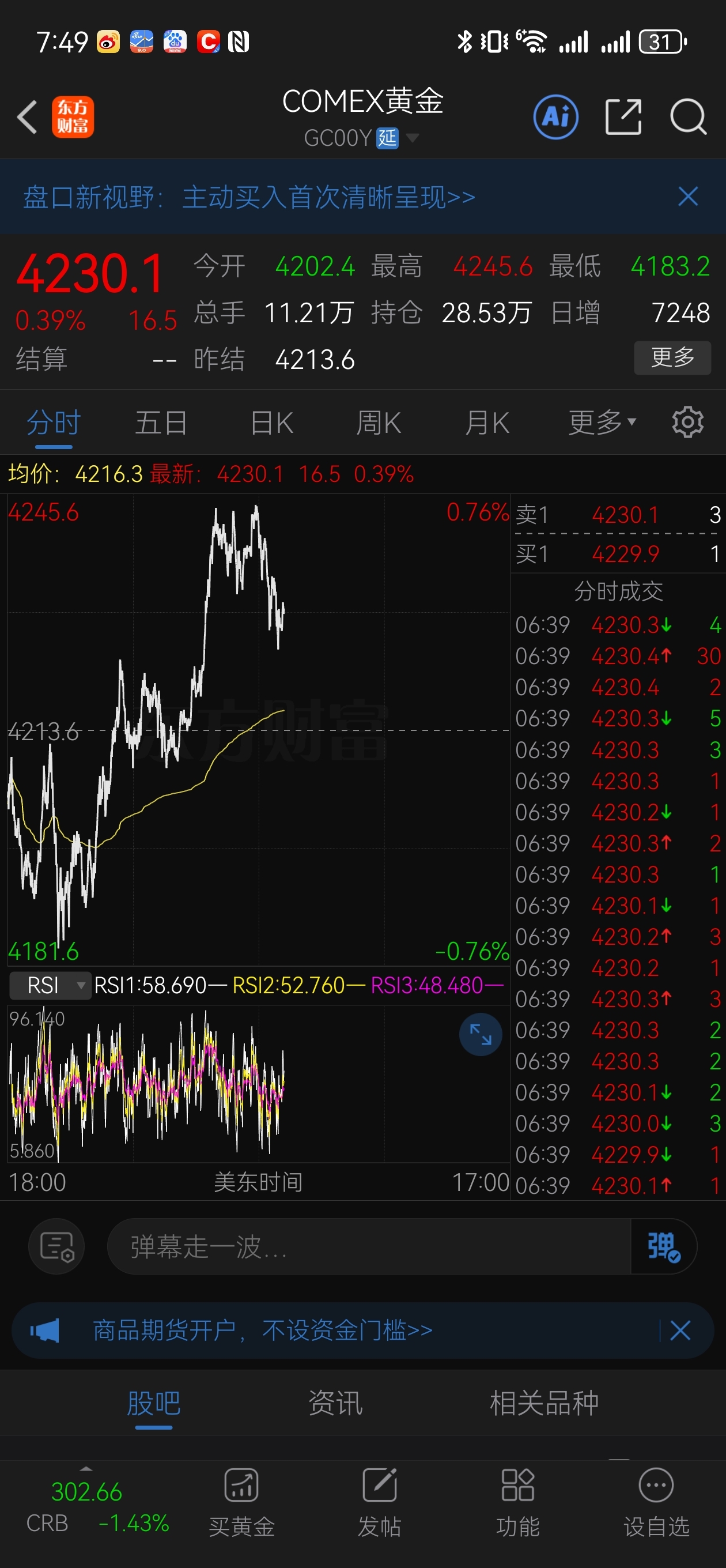Open the Ai assistant icon
The image size is (726, 1568).
click(555, 117)
